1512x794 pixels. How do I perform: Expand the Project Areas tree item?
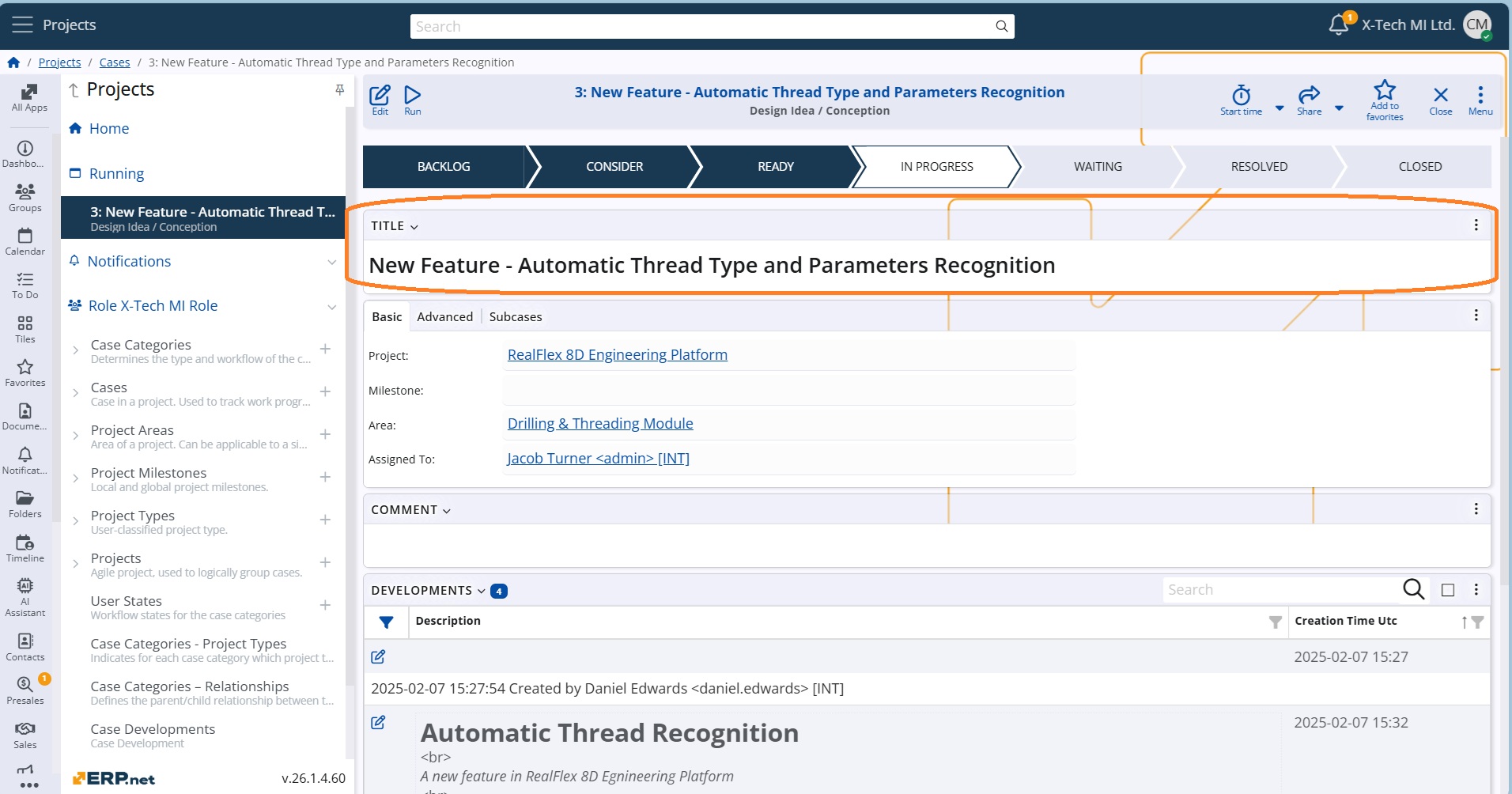[x=75, y=436]
